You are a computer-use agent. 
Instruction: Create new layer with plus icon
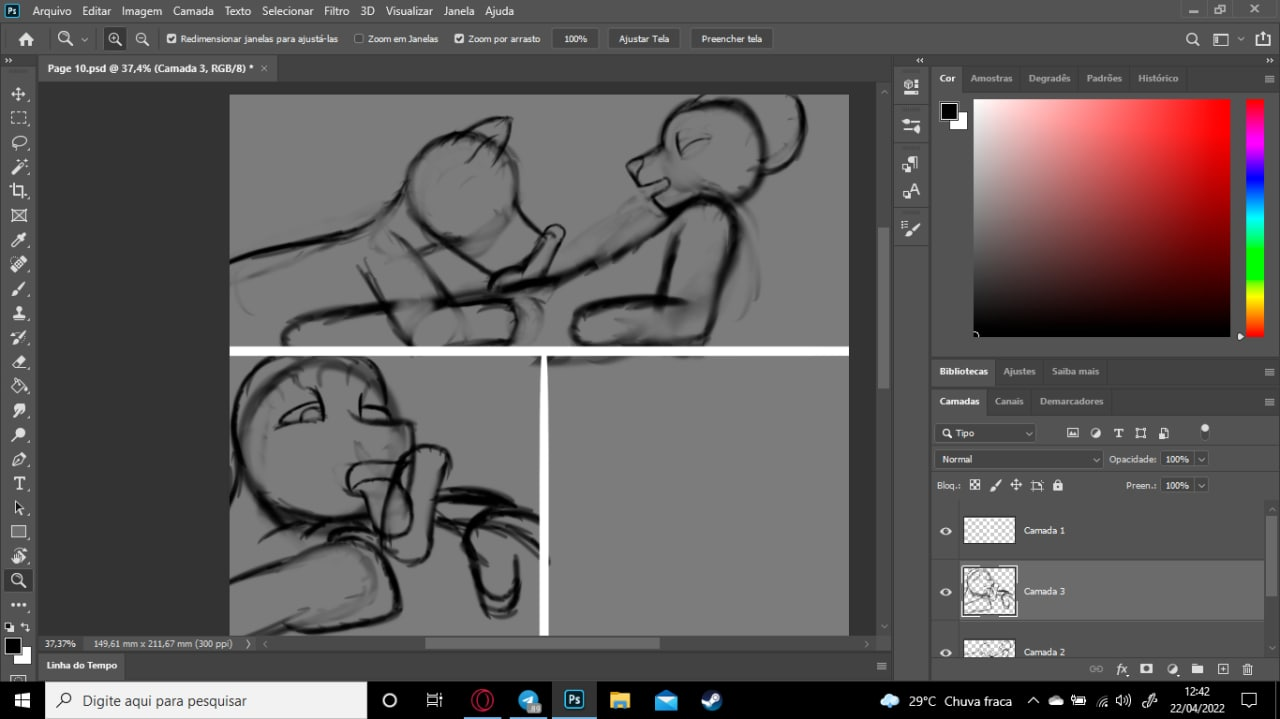tap(1222, 669)
